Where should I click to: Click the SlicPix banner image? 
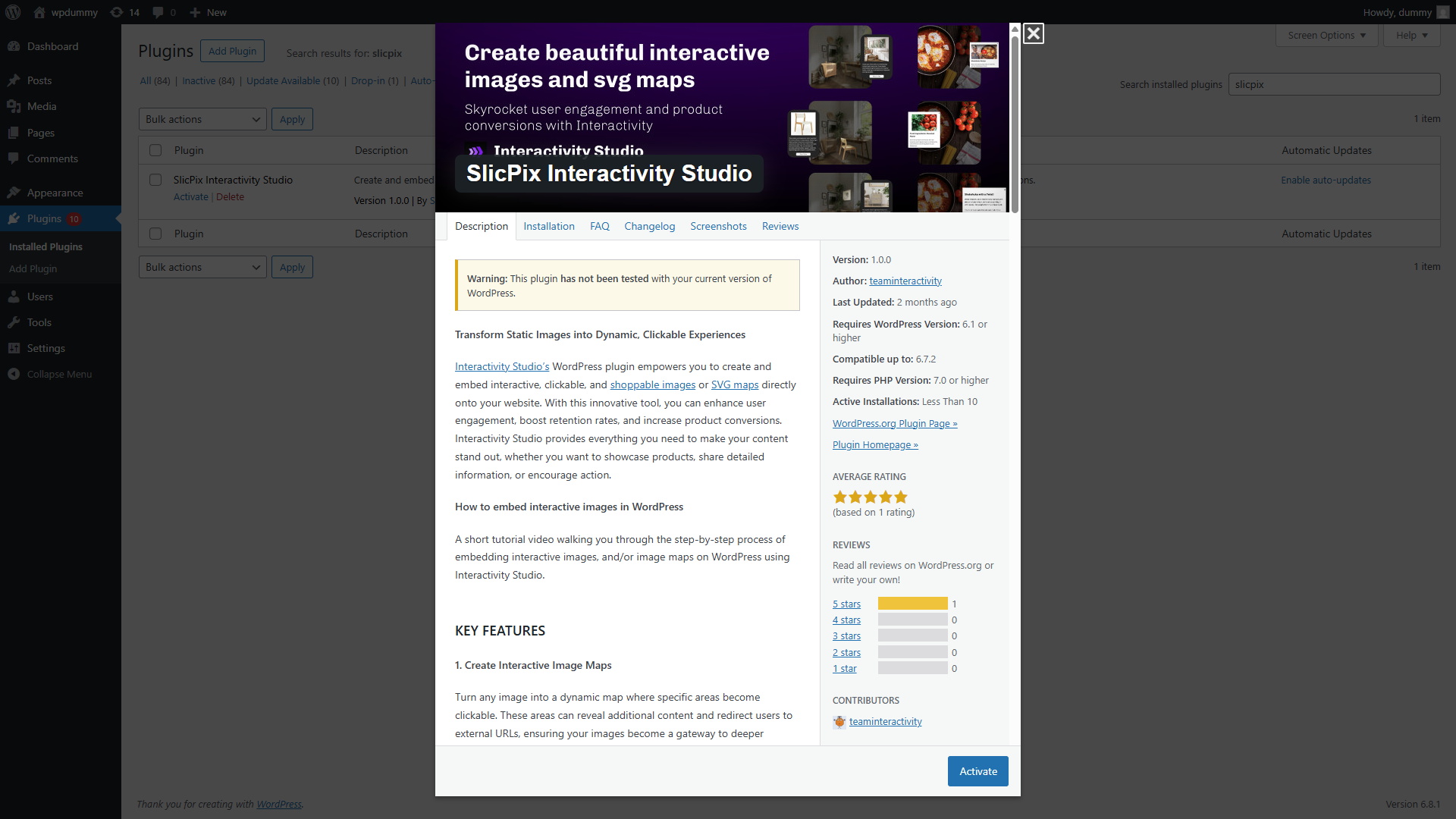coord(722,118)
